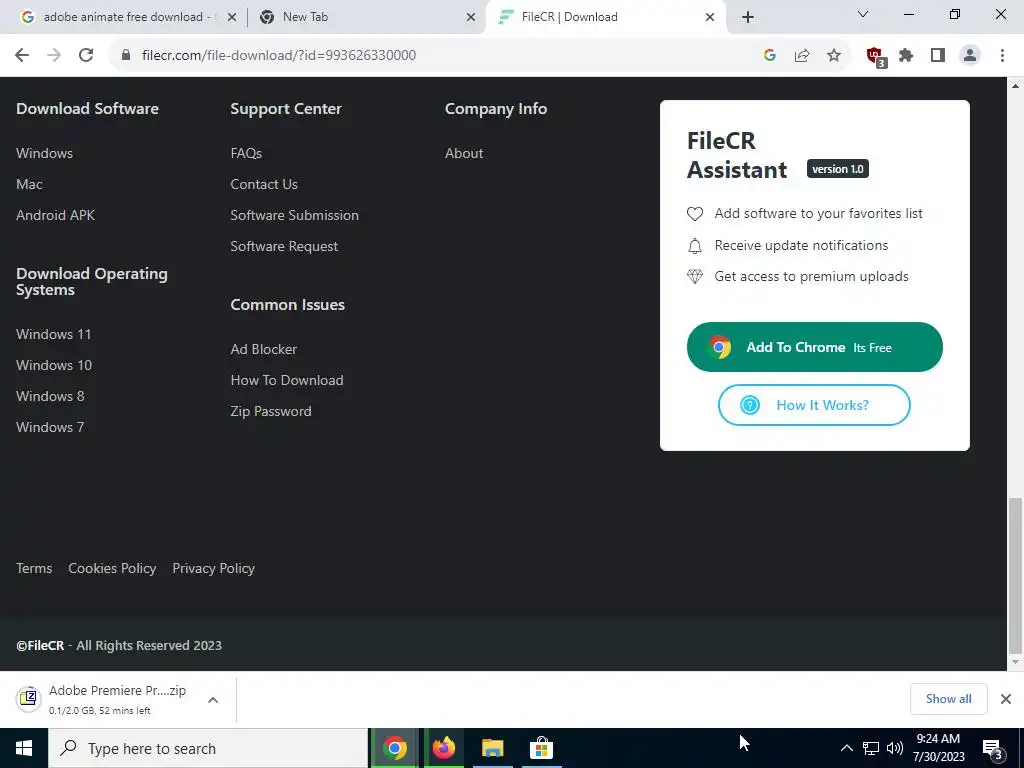
Task: Open the Windows 10 download link
Action: click(x=54, y=365)
